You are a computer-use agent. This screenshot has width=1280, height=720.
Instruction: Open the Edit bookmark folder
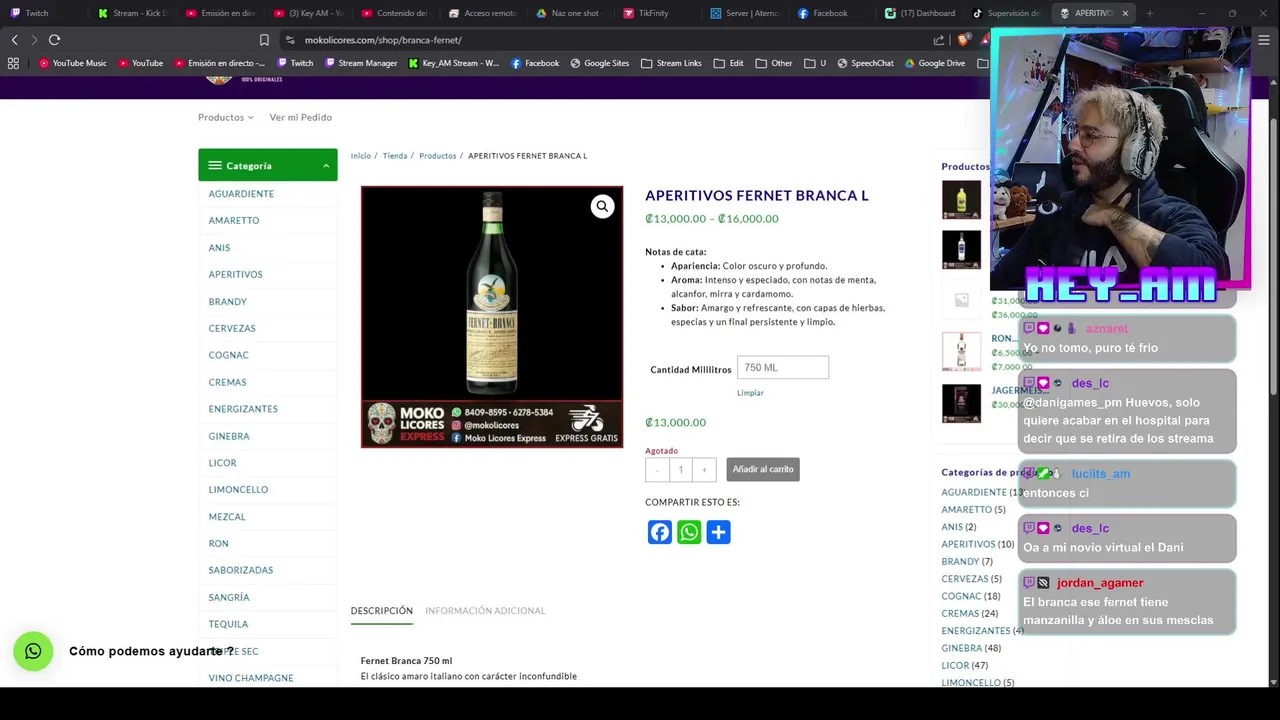(x=729, y=63)
